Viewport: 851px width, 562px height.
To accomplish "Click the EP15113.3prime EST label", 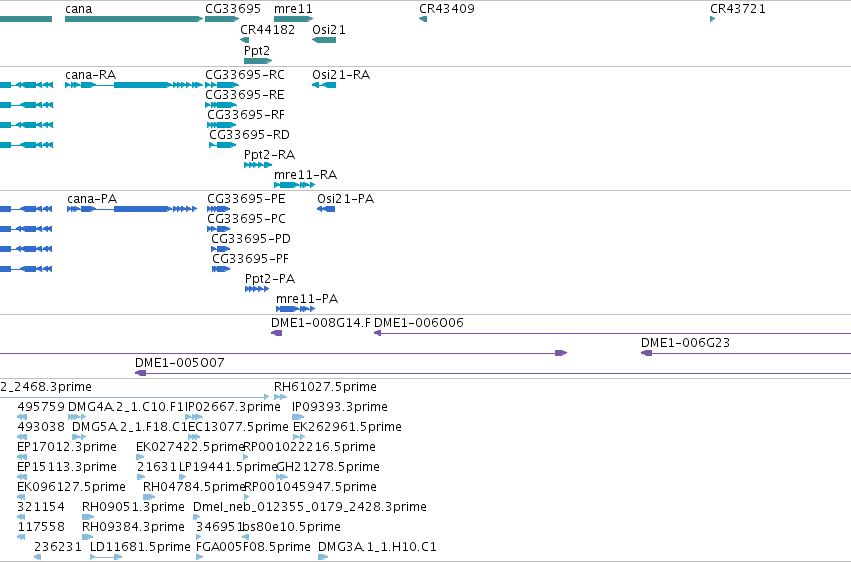I will click(x=67, y=467).
